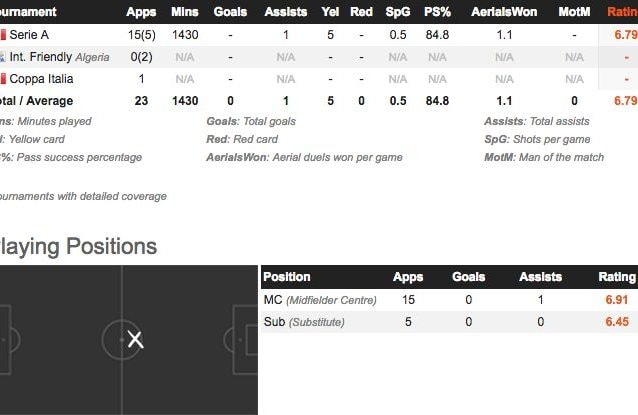Viewport: 638px width, 415px height.
Task: Open the Int. Friendly tournament link
Action: (41, 57)
